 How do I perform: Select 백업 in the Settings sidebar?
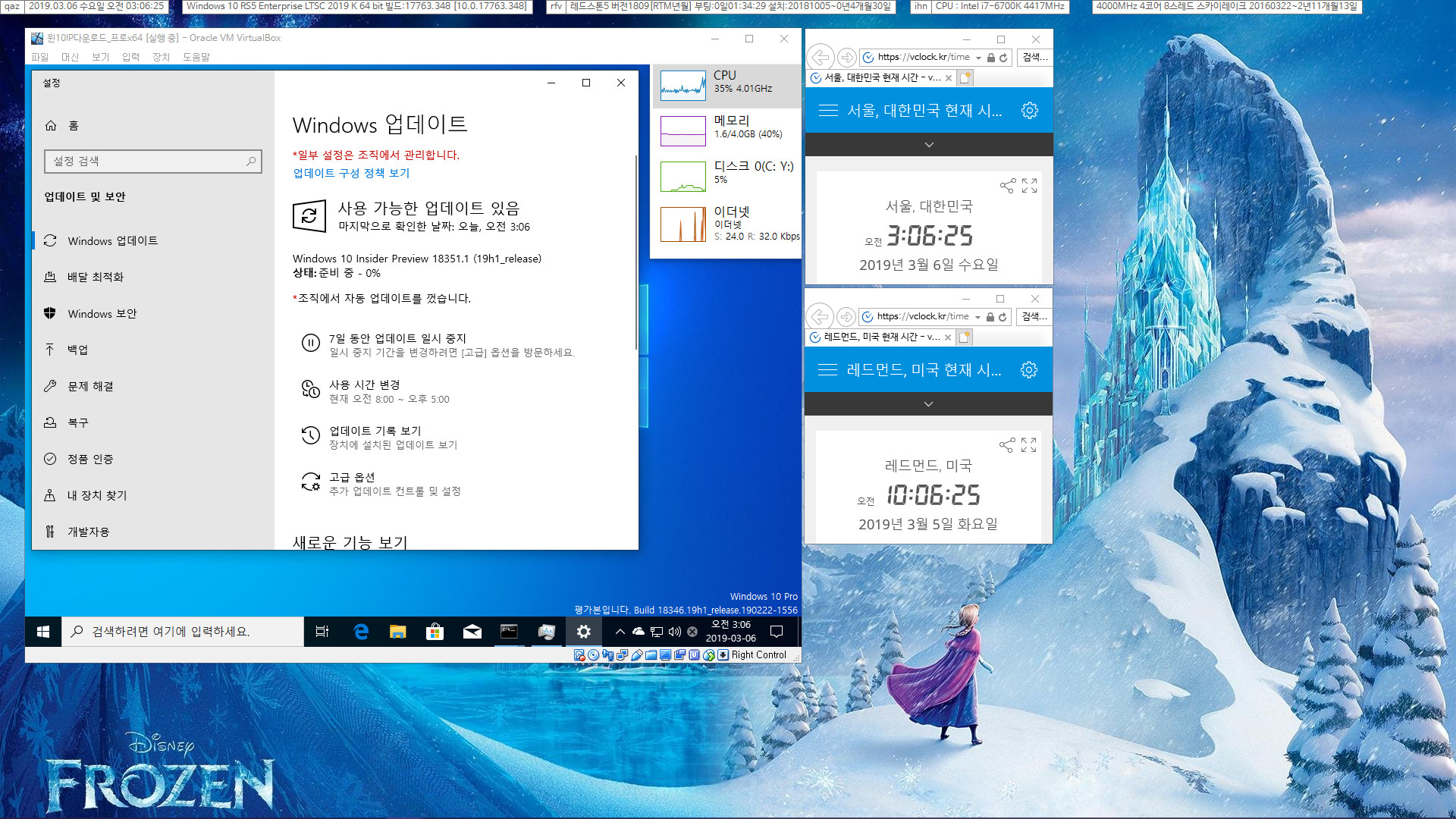pyautogui.click(x=152, y=350)
